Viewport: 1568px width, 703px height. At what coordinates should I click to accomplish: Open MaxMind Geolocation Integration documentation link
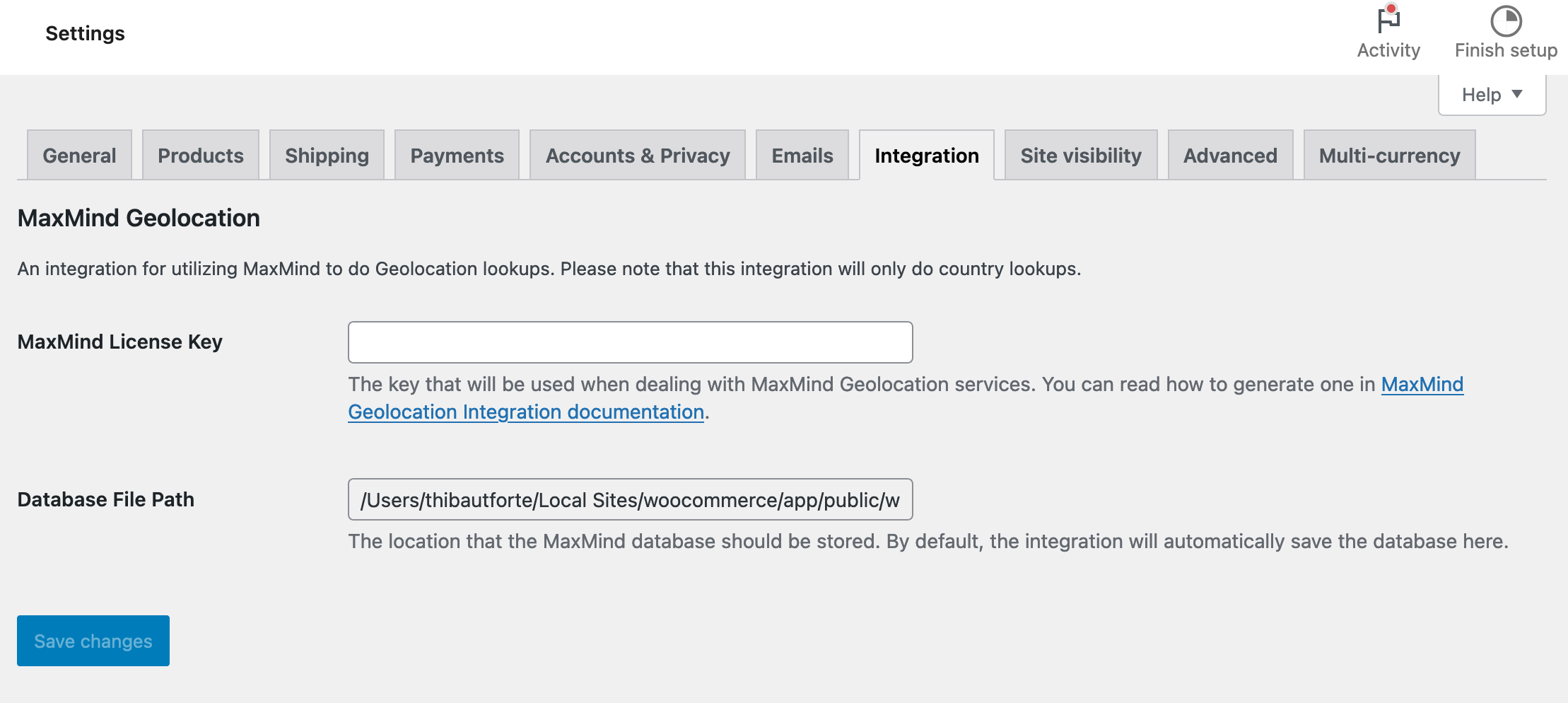pos(526,411)
